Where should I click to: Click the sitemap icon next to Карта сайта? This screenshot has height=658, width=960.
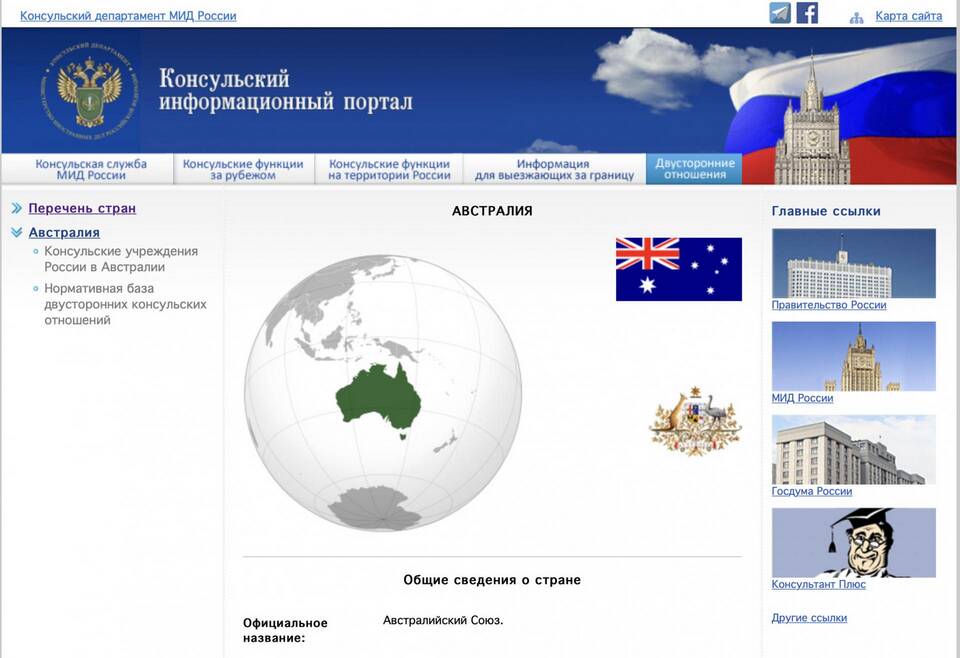856,17
